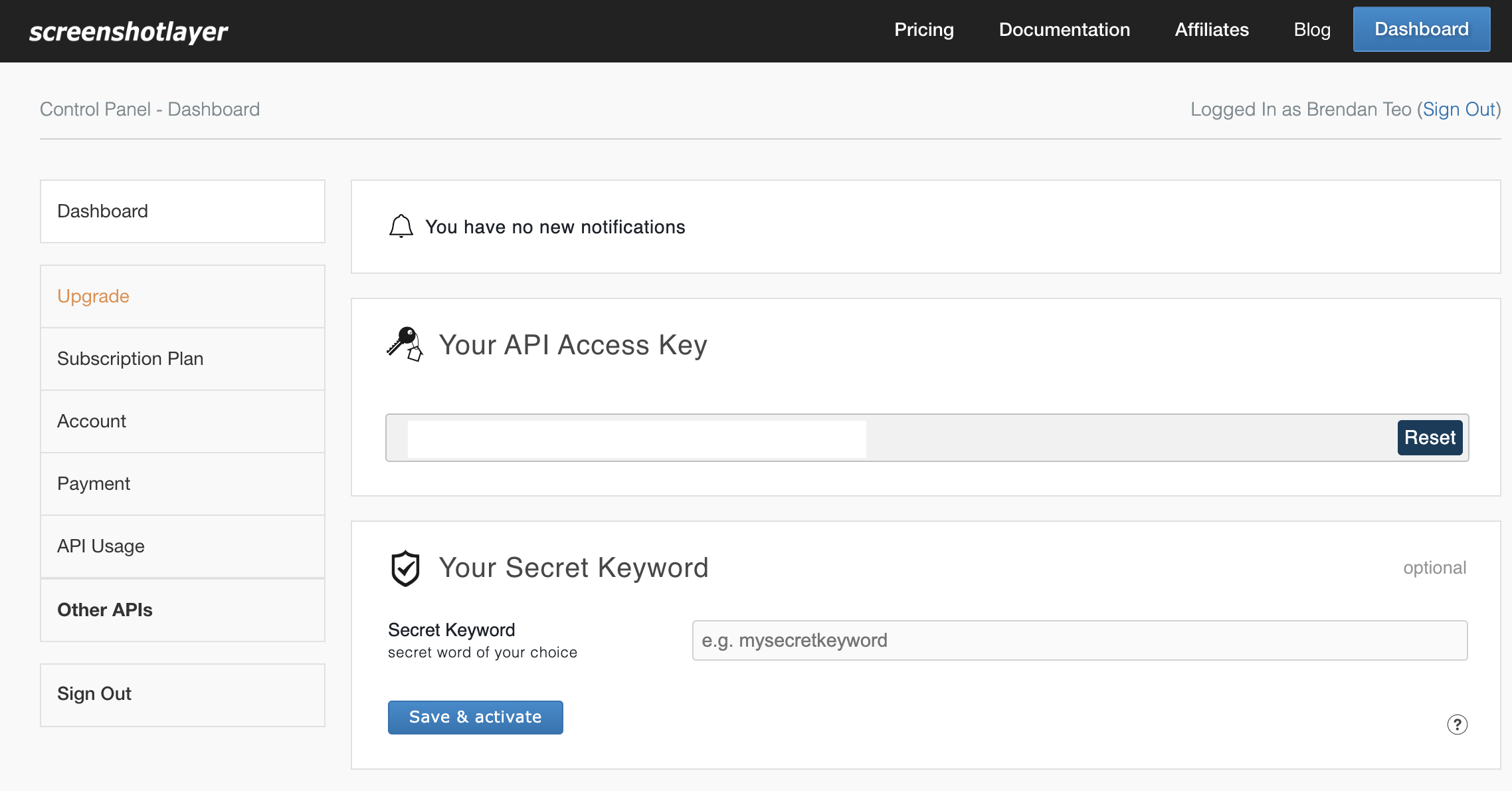Image resolution: width=1512 pixels, height=791 pixels.
Task: Click the notification bell icon
Action: click(401, 226)
